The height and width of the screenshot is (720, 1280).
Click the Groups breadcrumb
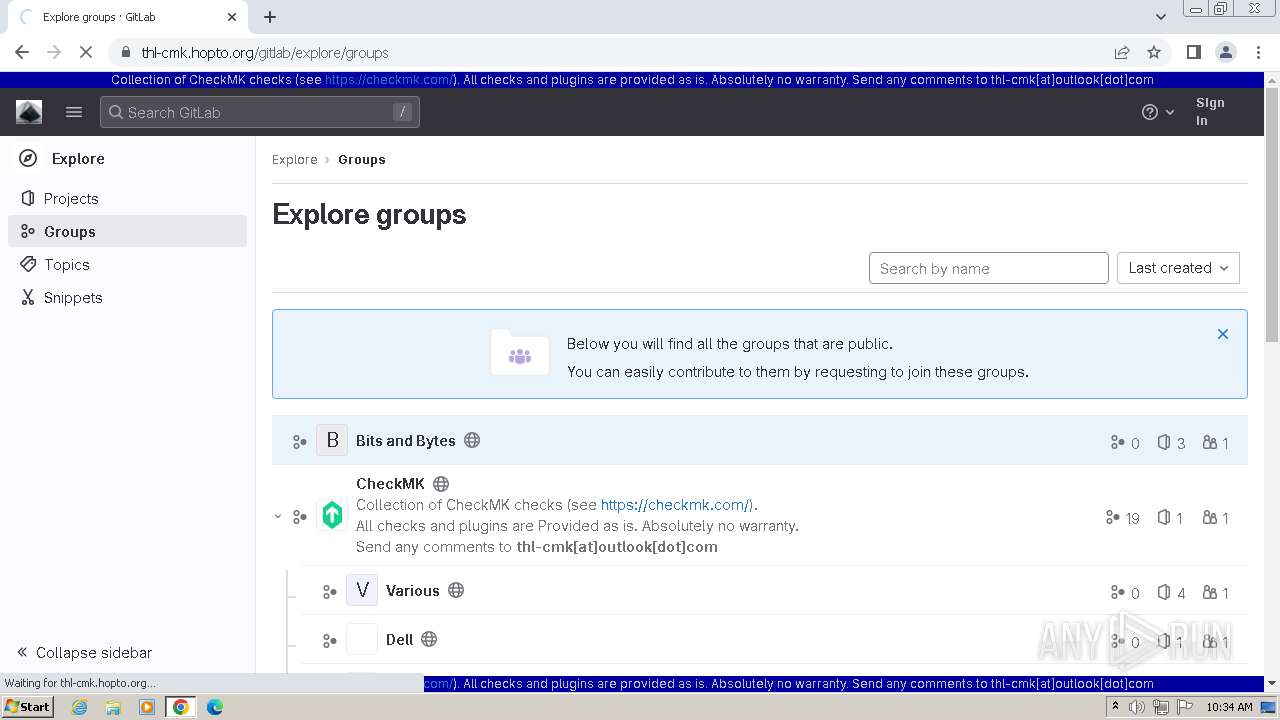point(362,159)
